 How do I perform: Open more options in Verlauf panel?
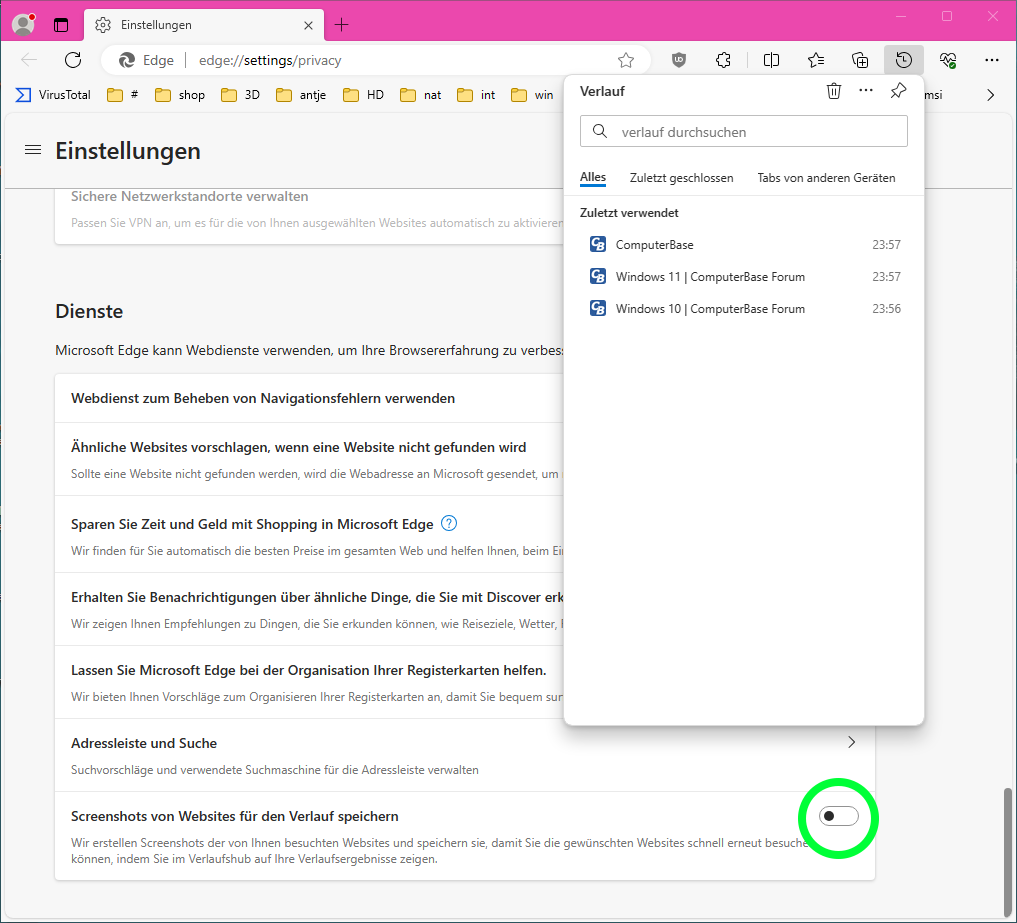[865, 91]
